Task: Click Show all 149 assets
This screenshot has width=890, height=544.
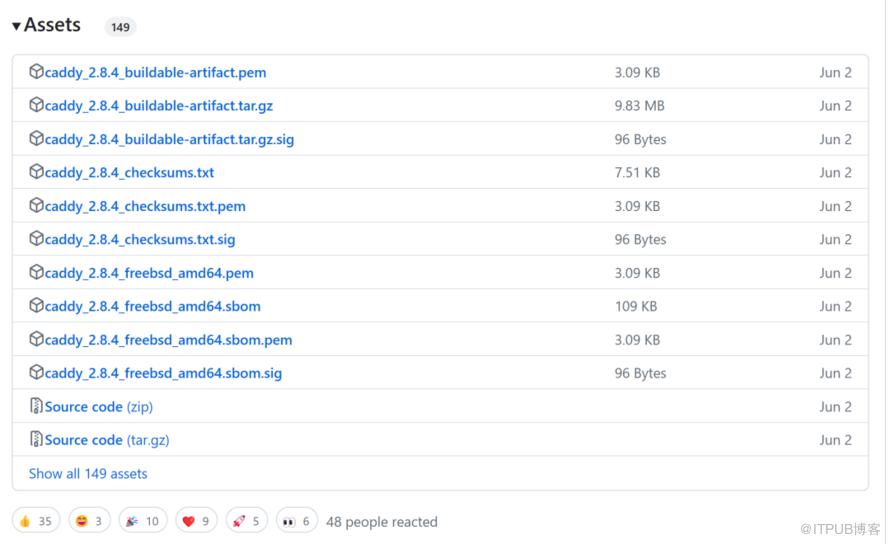Action: click(x=88, y=474)
